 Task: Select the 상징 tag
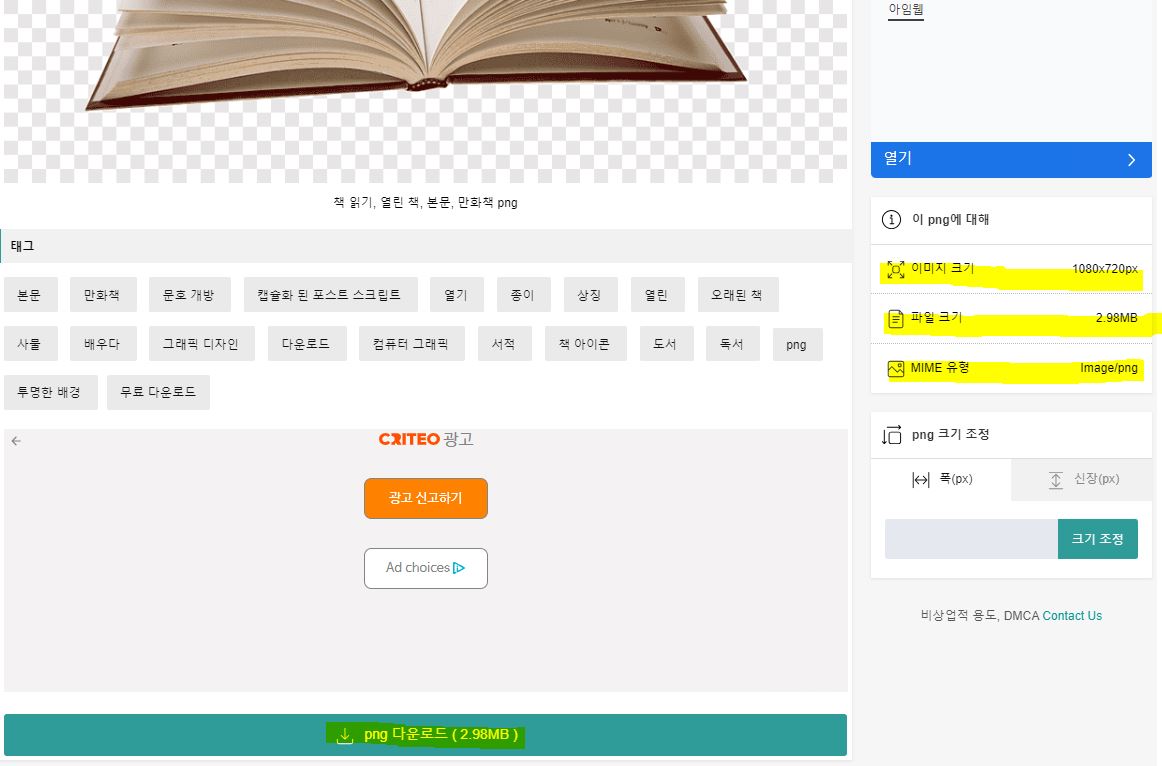click(x=590, y=295)
